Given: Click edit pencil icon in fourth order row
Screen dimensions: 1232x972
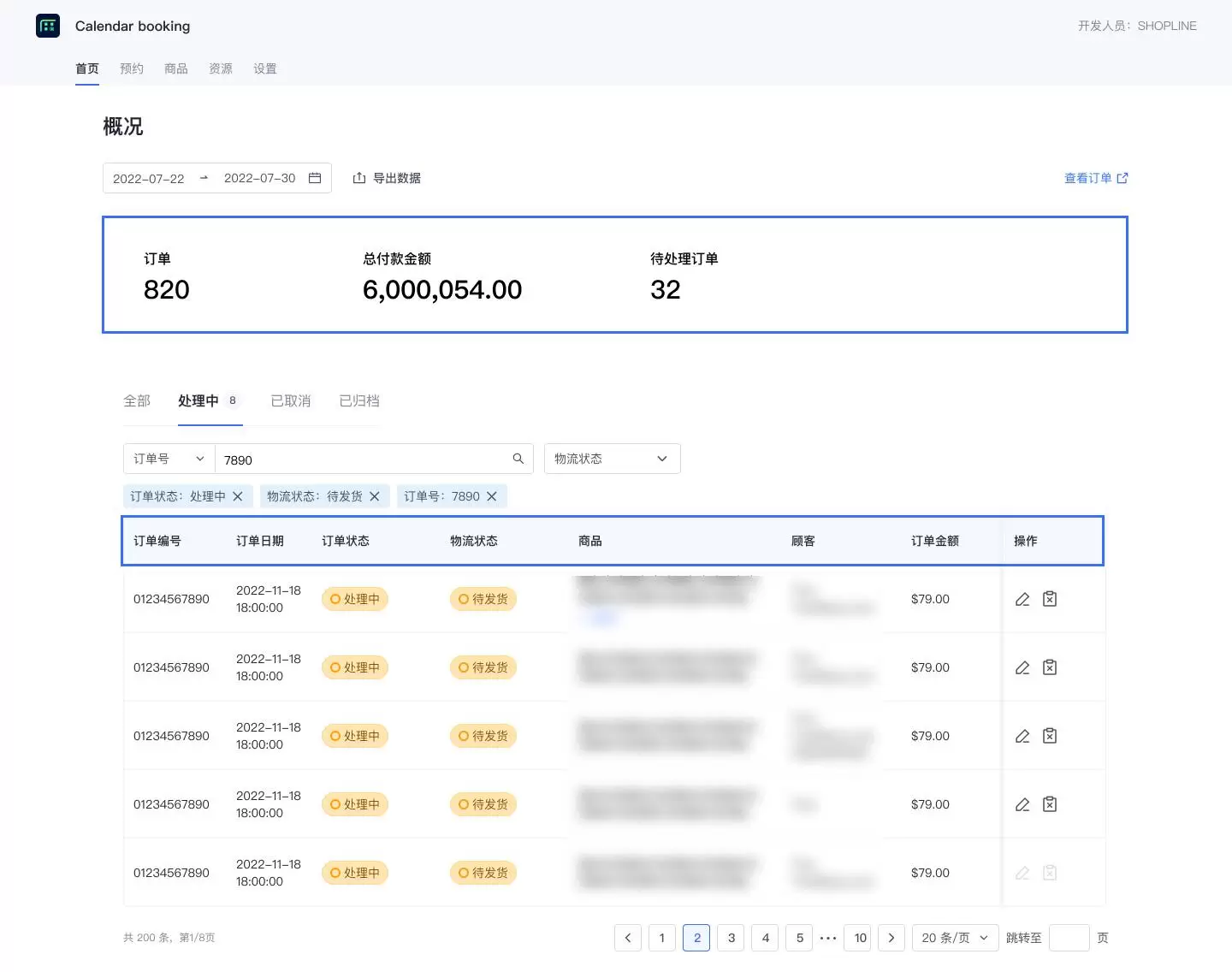Looking at the screenshot, I should pos(1022,804).
